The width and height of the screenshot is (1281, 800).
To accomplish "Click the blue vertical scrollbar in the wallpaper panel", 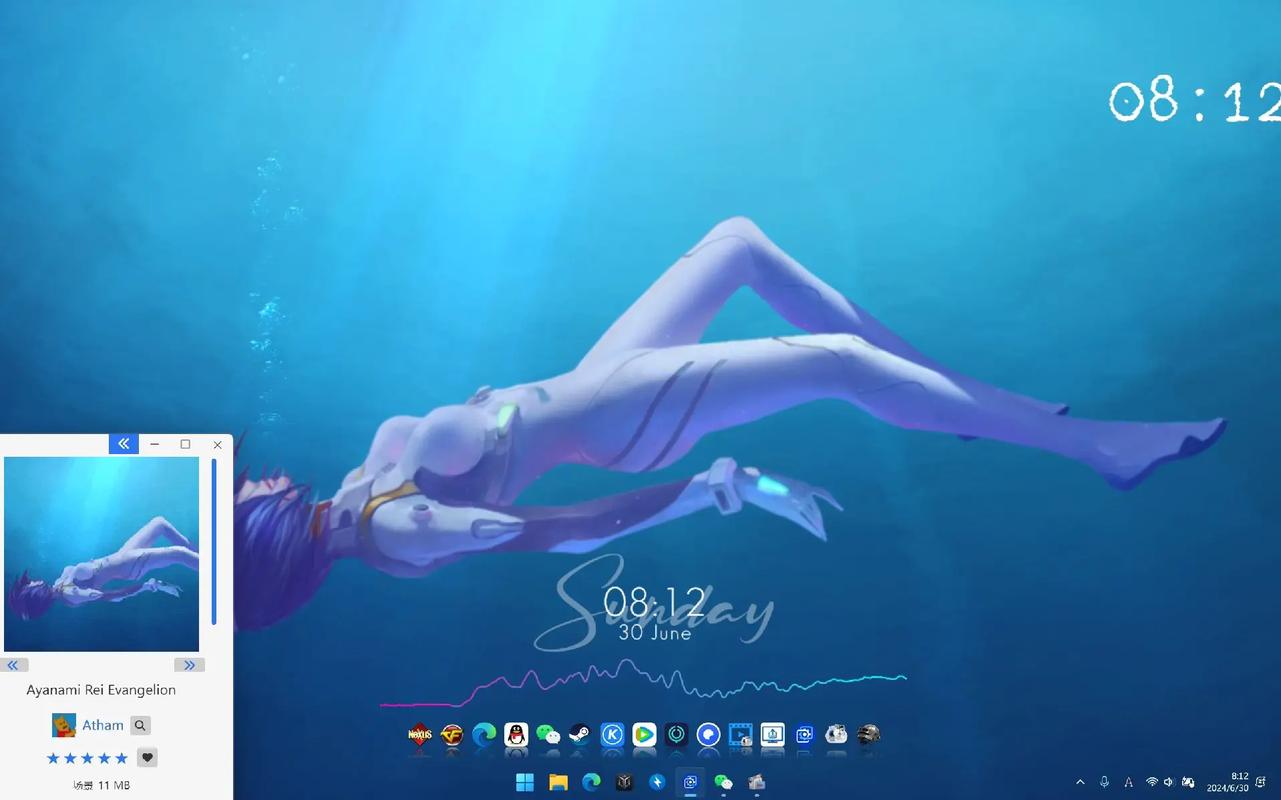I will click(x=214, y=541).
